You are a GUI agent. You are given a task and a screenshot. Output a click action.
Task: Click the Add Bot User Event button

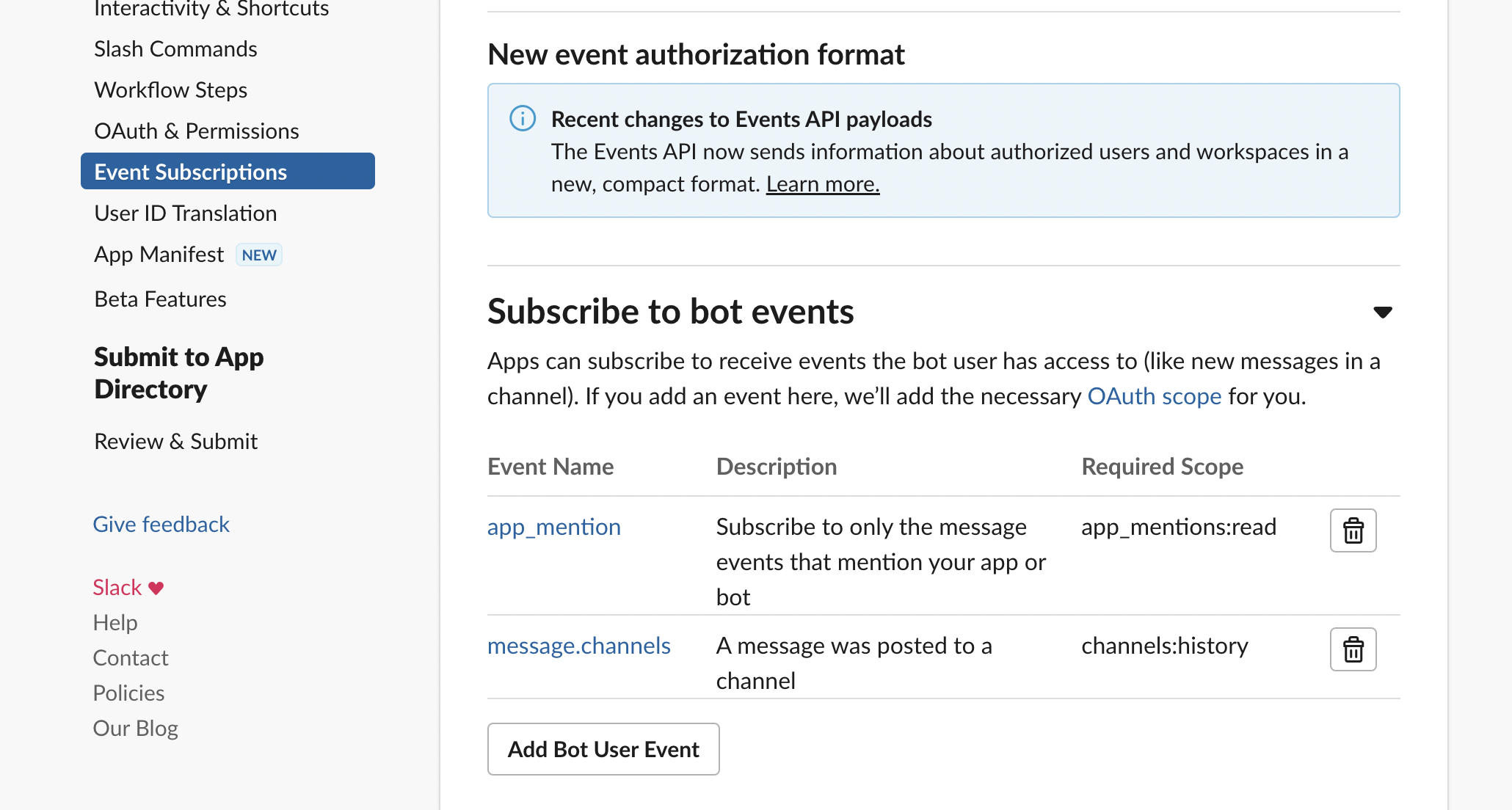coord(603,749)
